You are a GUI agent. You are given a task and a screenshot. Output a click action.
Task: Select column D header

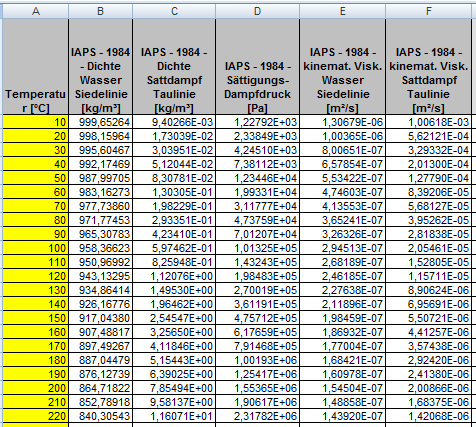pos(257,11)
